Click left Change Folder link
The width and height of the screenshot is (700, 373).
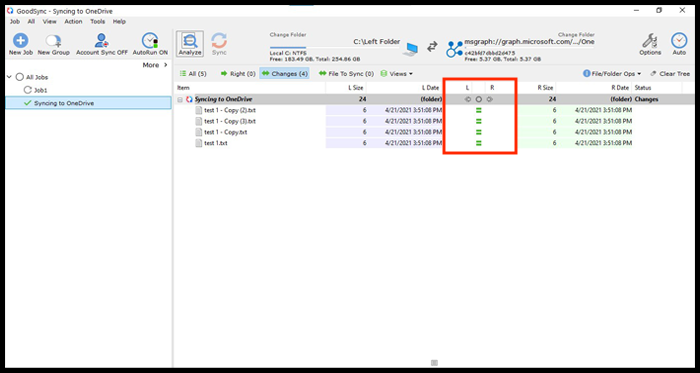288,35
